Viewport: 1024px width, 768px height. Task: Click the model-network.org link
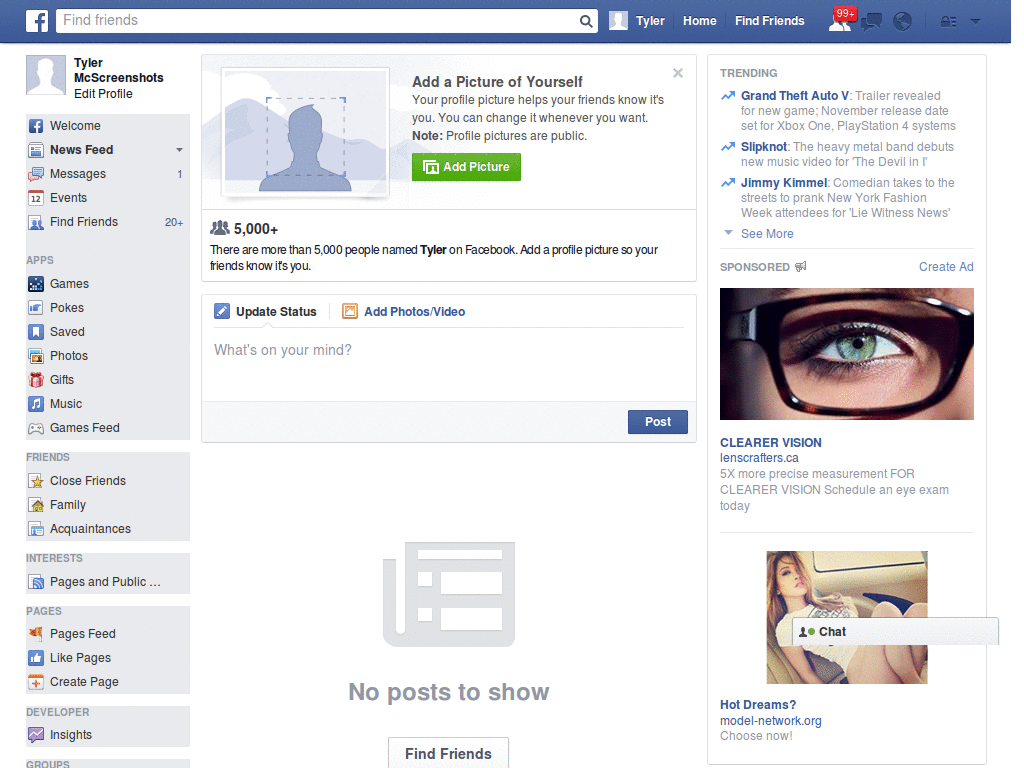click(x=771, y=721)
